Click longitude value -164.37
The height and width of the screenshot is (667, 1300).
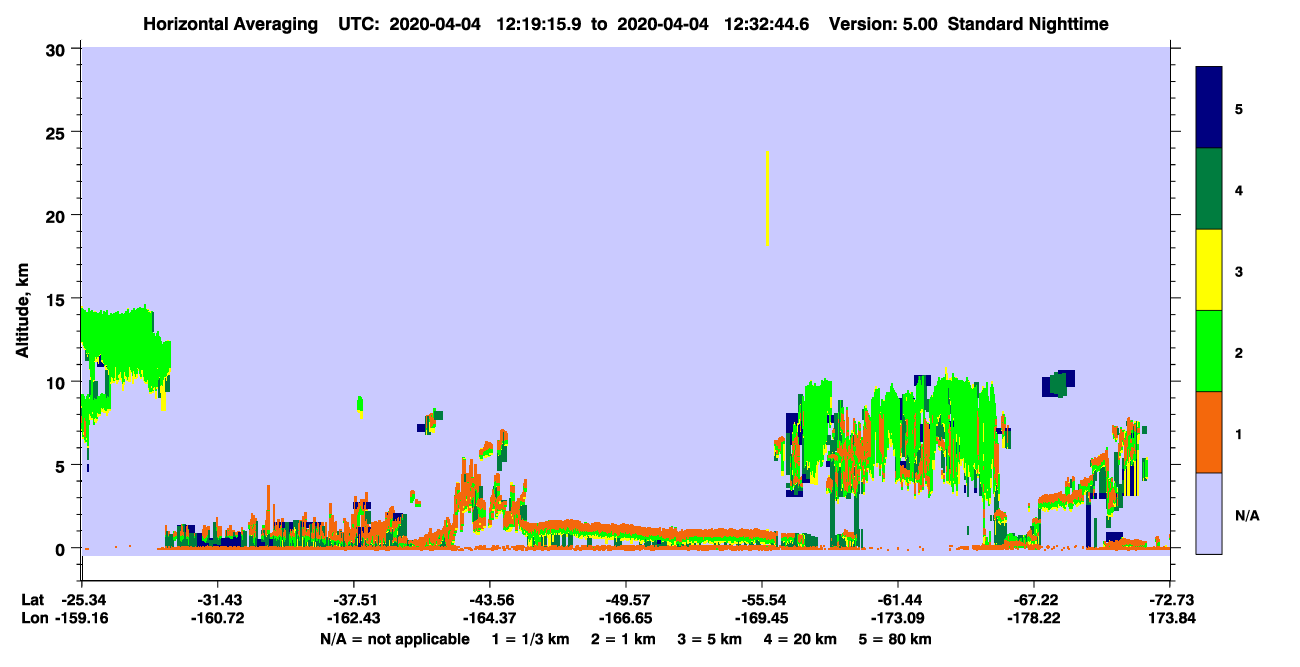pyautogui.click(x=490, y=618)
